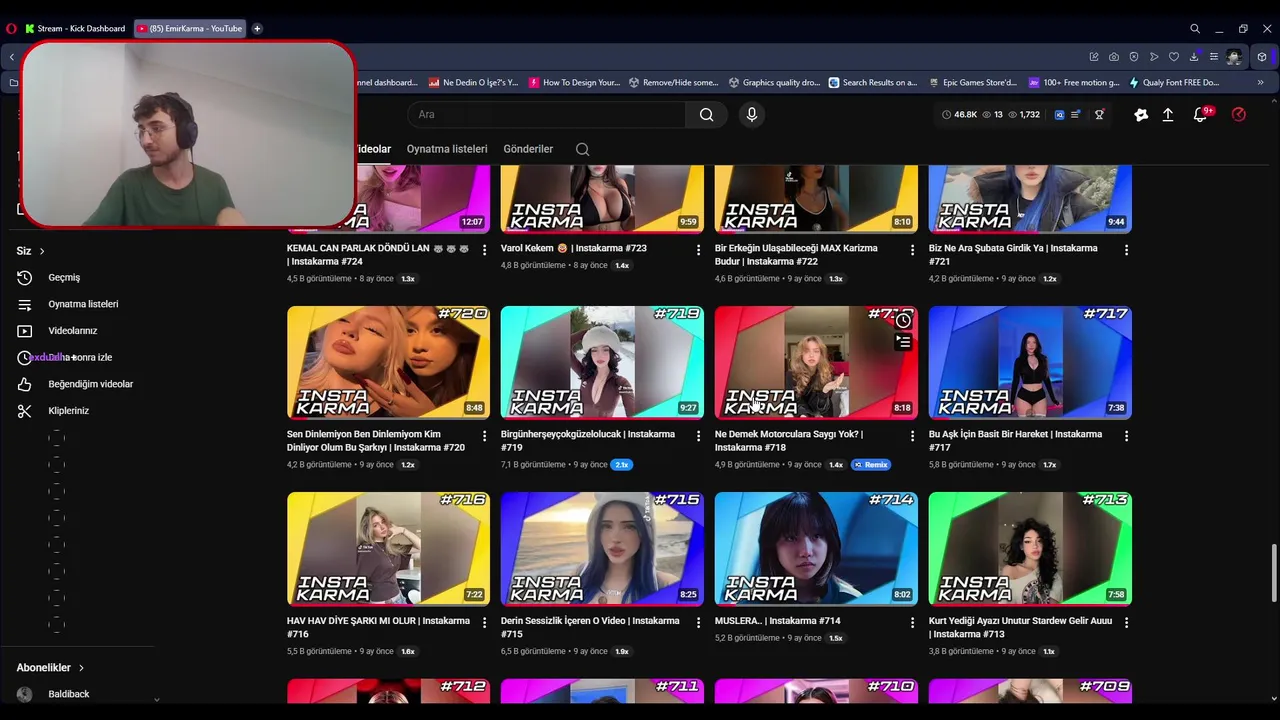Viewport: 1280px width, 720px height.
Task: Open Klipleriniz in sidebar
Action: [68, 411]
